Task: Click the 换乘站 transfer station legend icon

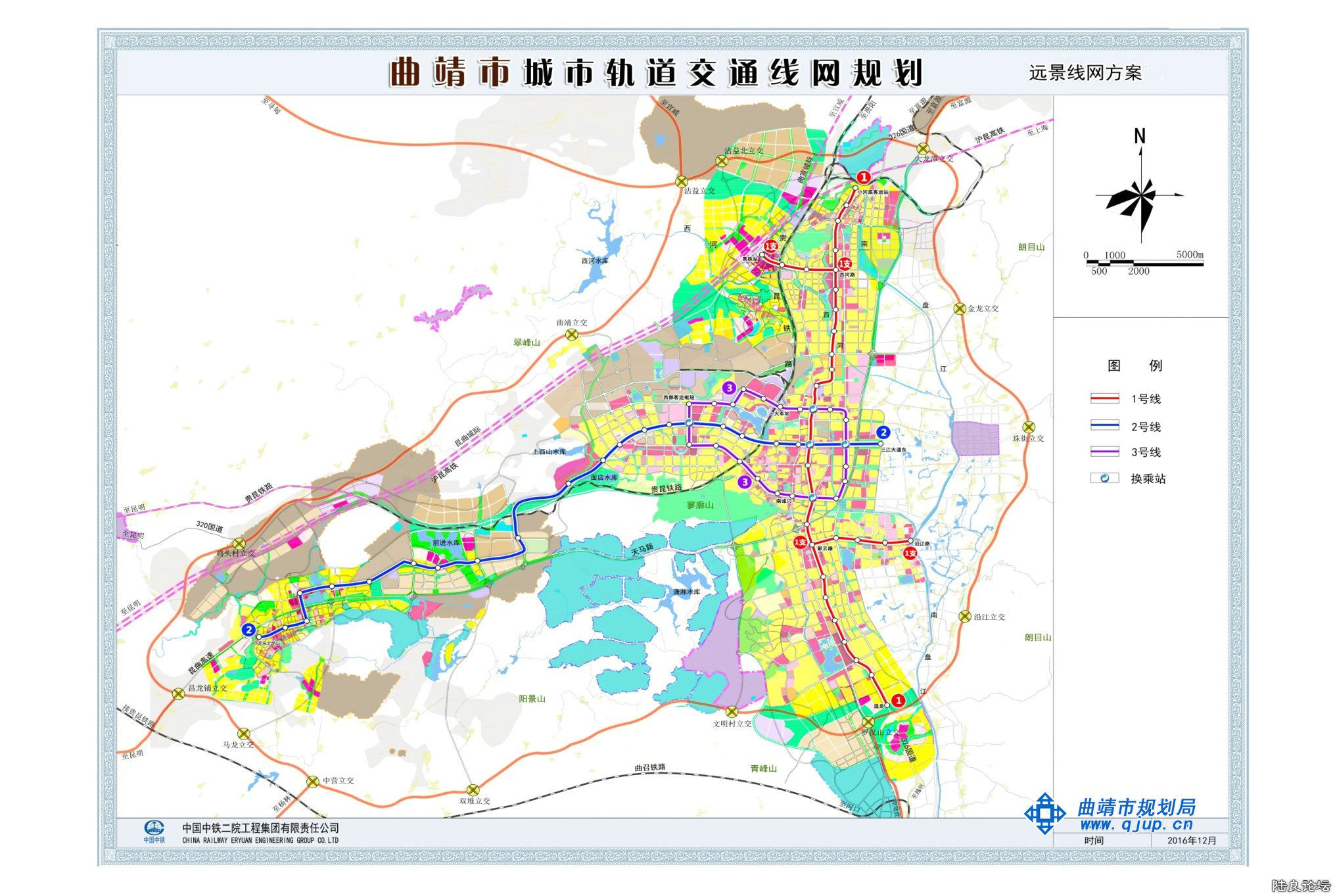Action: click(x=1104, y=478)
